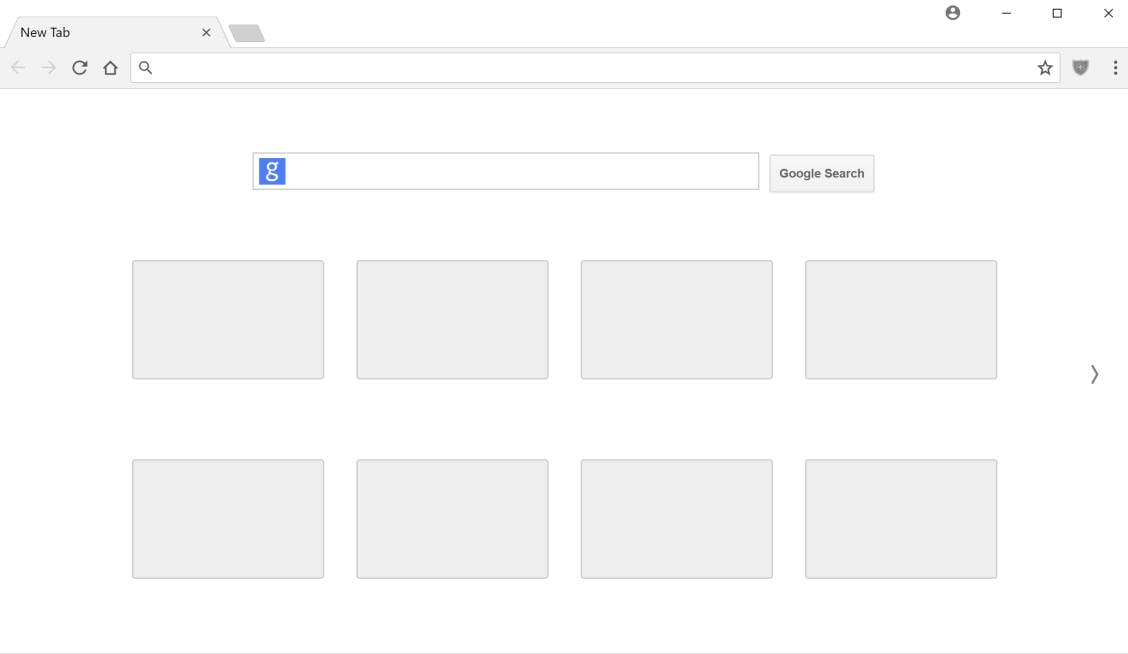Click the Google Search button
The image size is (1128, 654).
(822, 173)
